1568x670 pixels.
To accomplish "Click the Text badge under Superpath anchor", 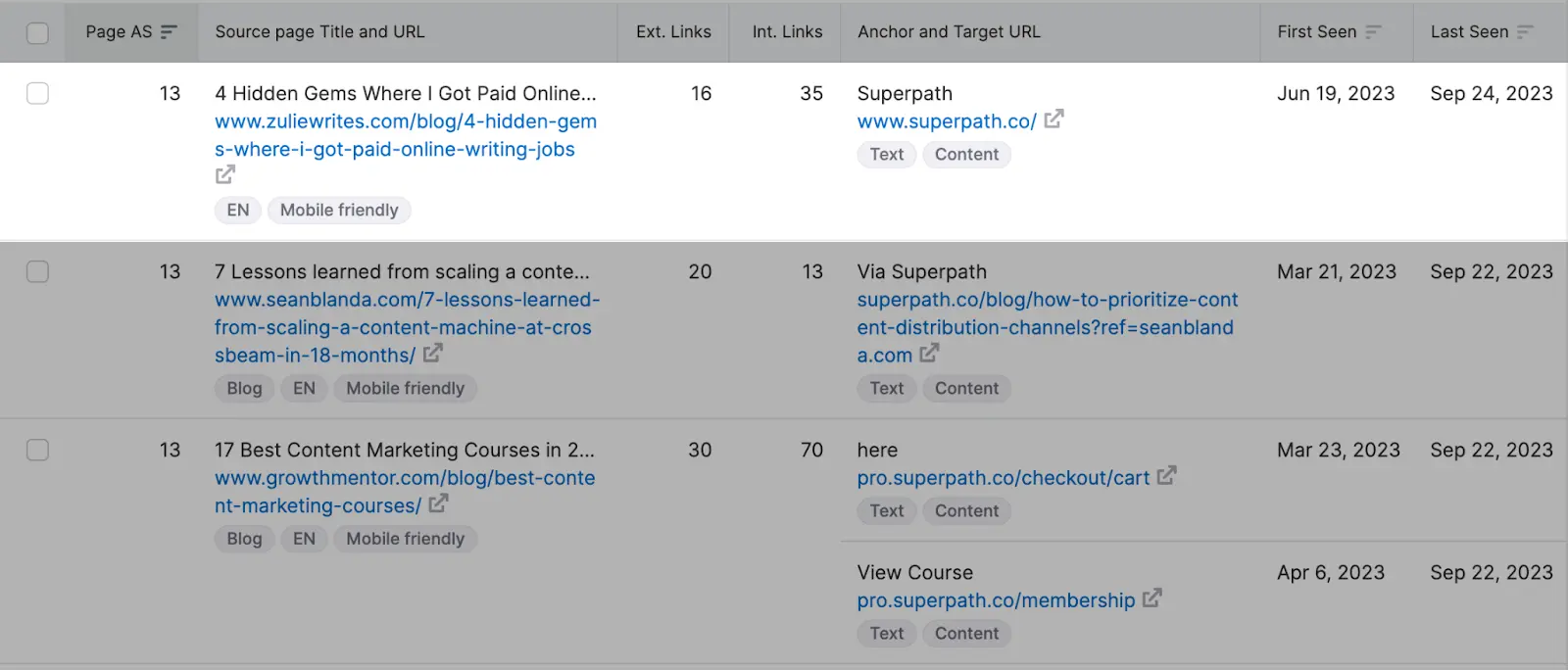I will click(886, 154).
